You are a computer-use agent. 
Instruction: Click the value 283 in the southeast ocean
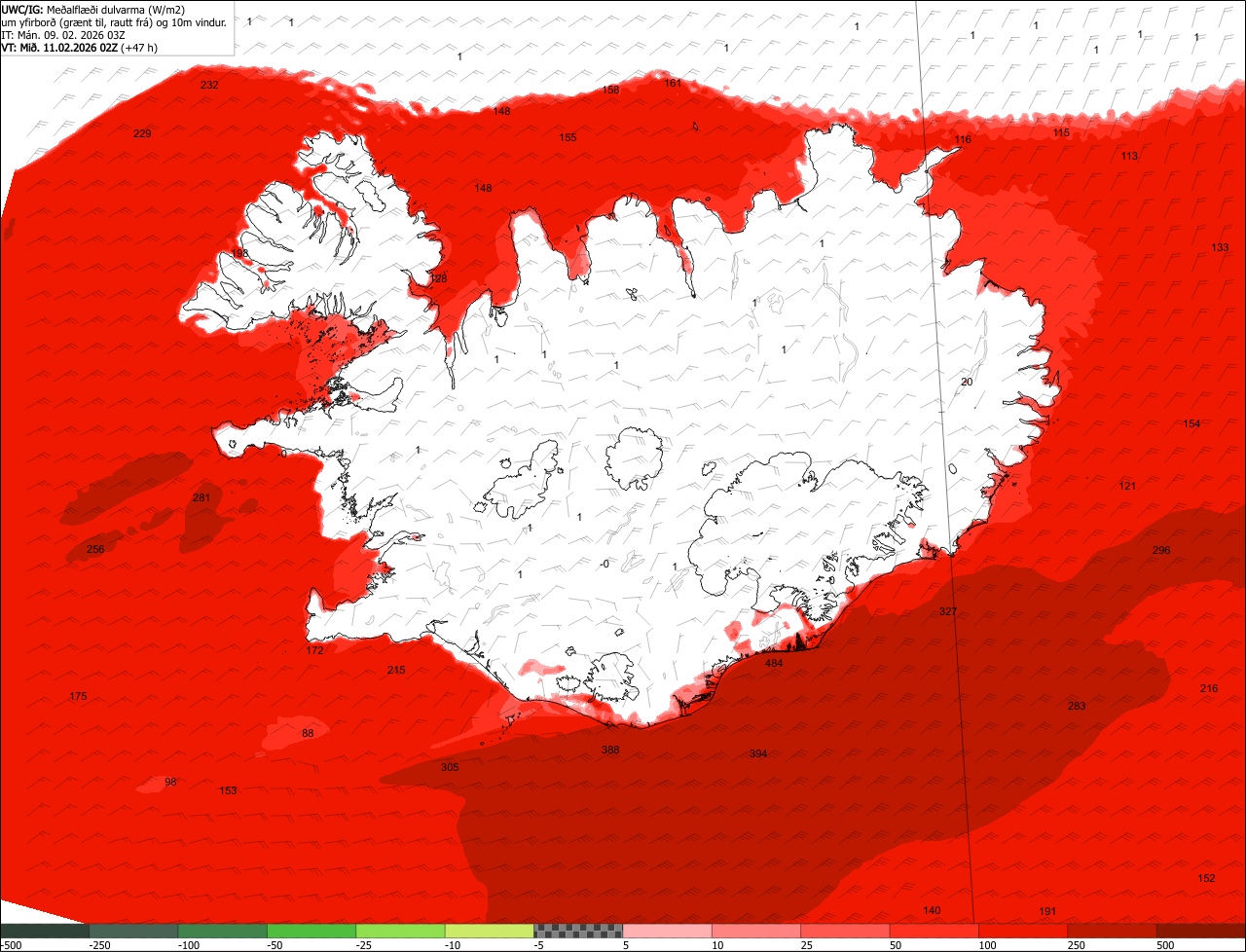[x=1077, y=706]
